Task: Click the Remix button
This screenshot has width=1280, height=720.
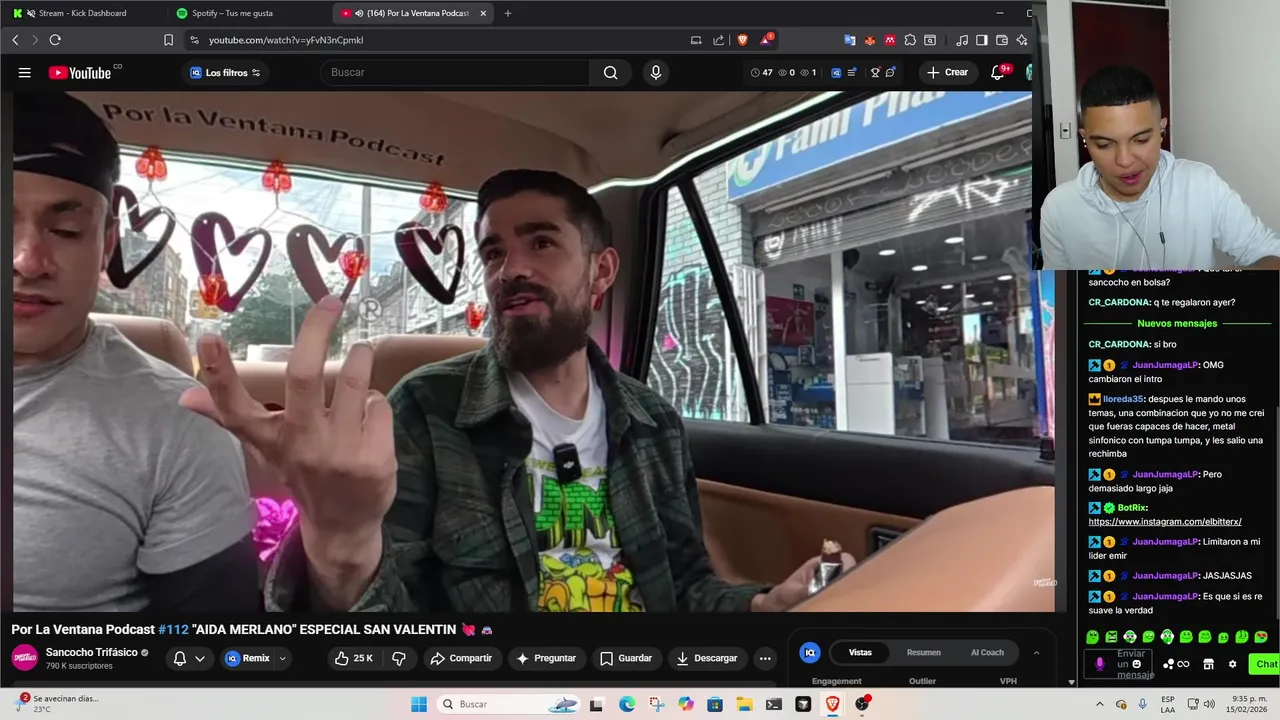Action: coord(248,658)
